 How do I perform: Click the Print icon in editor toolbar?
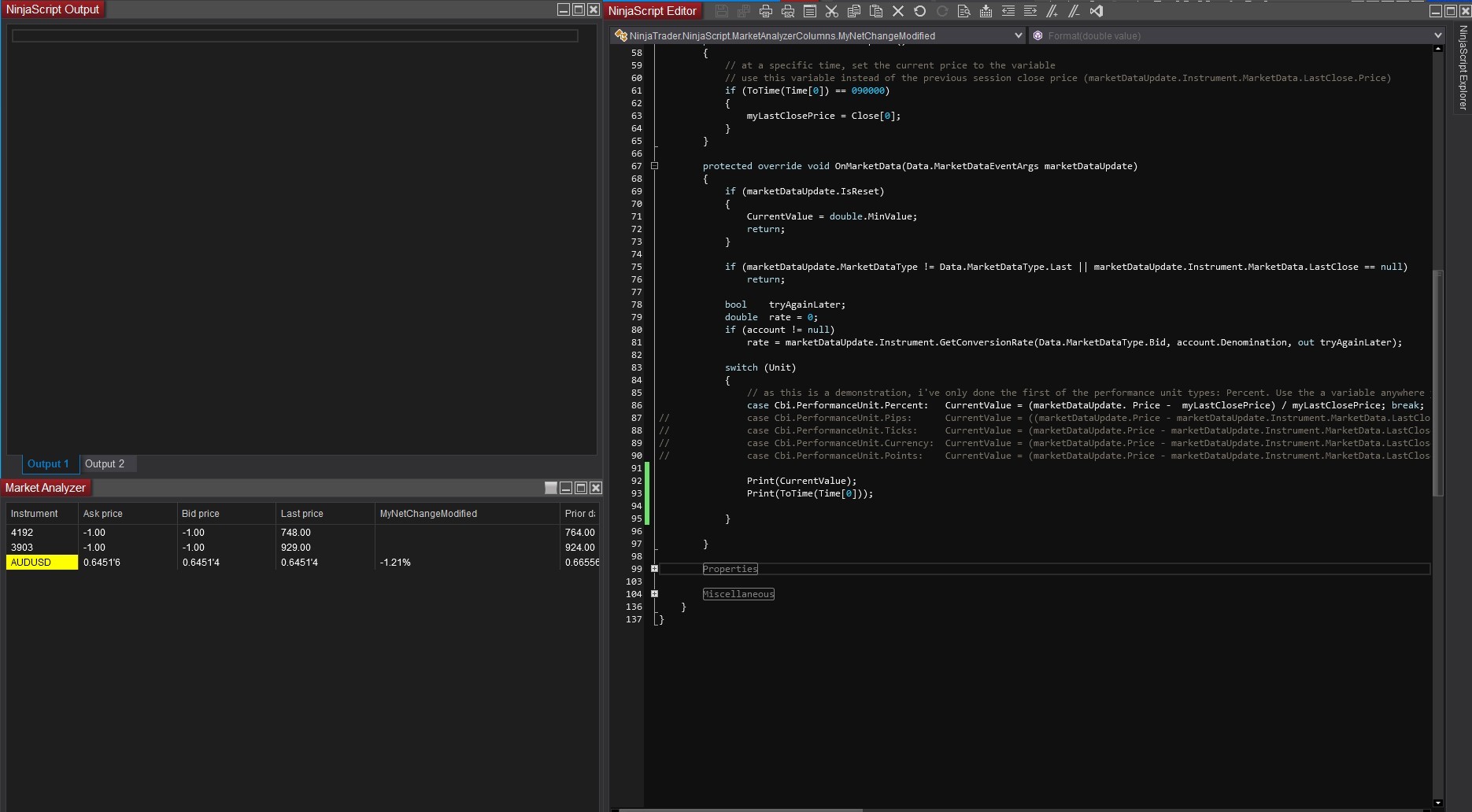766,11
